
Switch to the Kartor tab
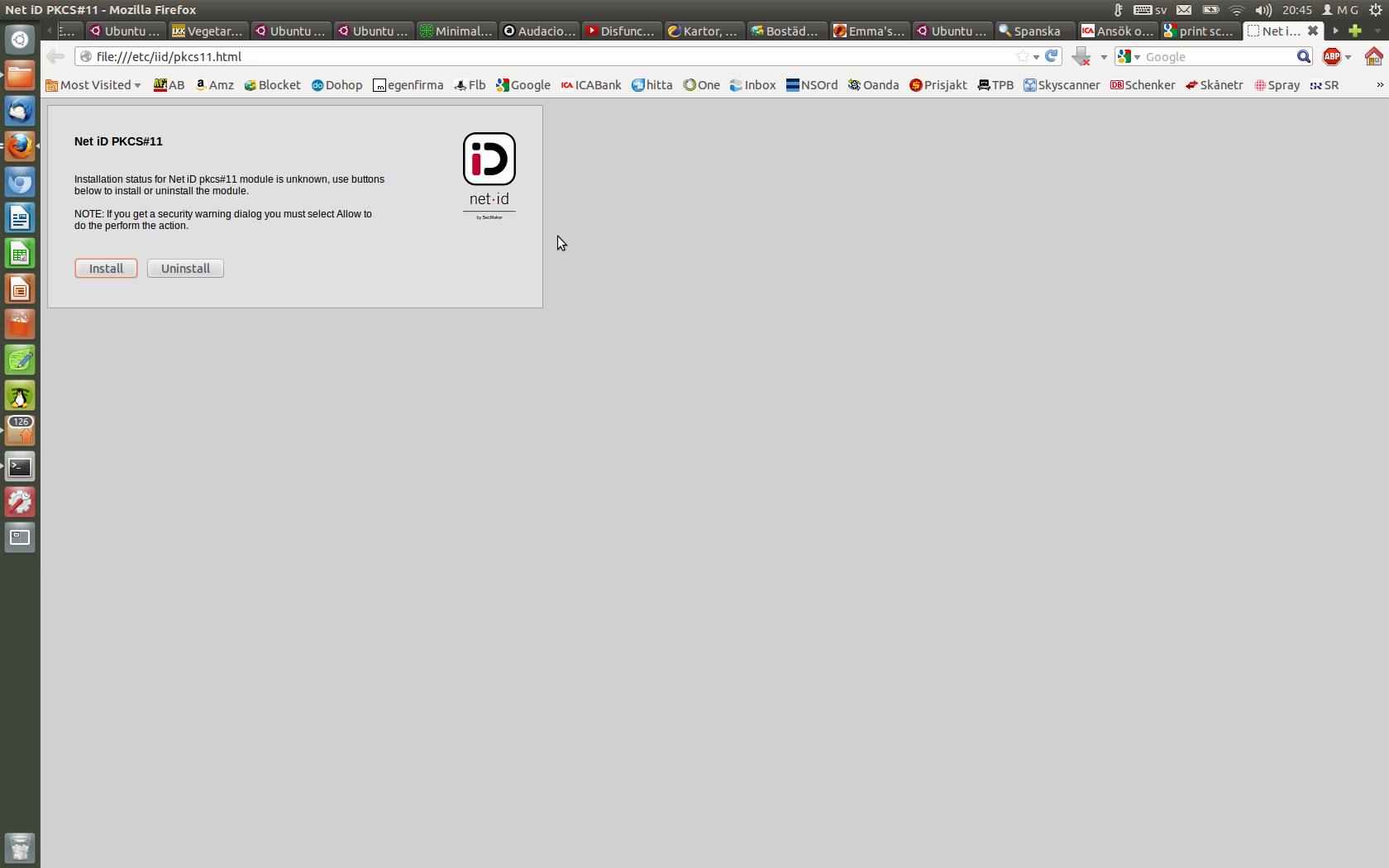(704, 31)
